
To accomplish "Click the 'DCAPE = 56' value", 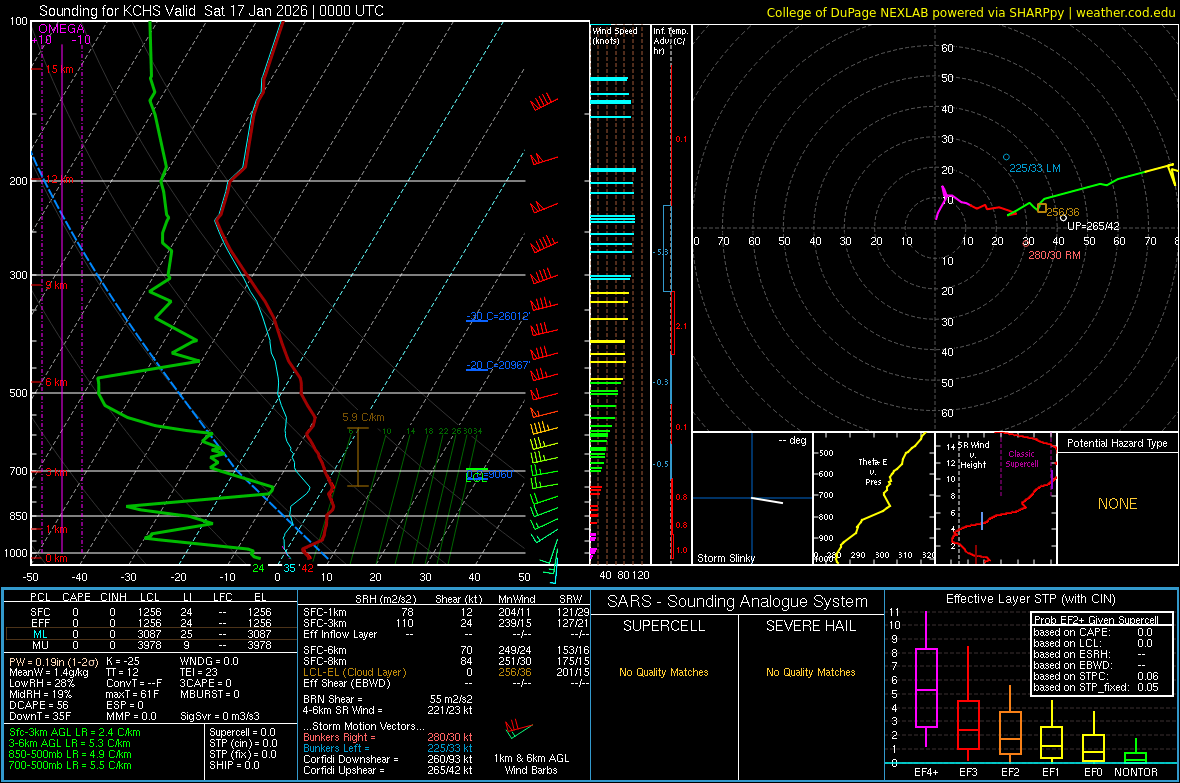I will coord(38,705).
